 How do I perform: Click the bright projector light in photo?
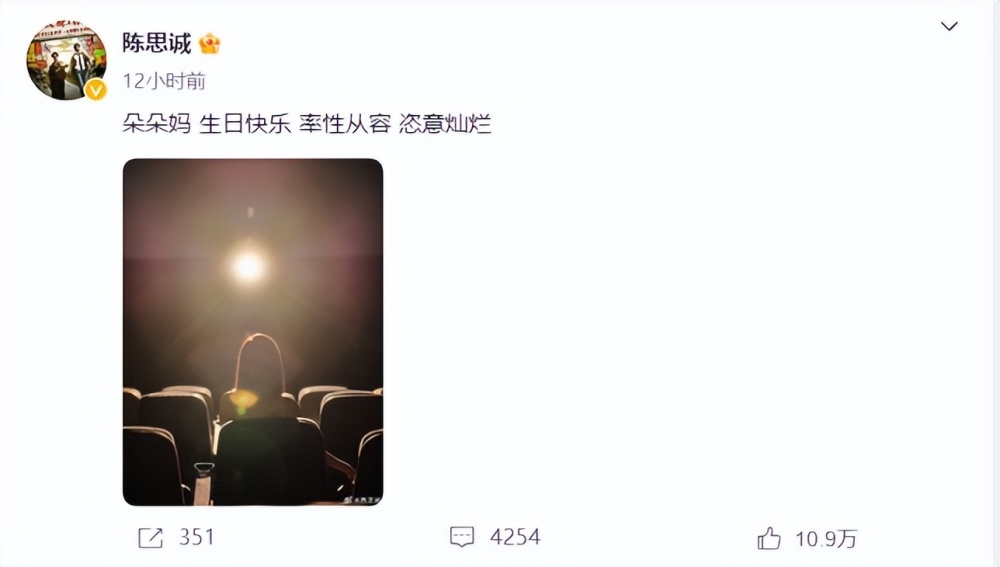[x=248, y=266]
